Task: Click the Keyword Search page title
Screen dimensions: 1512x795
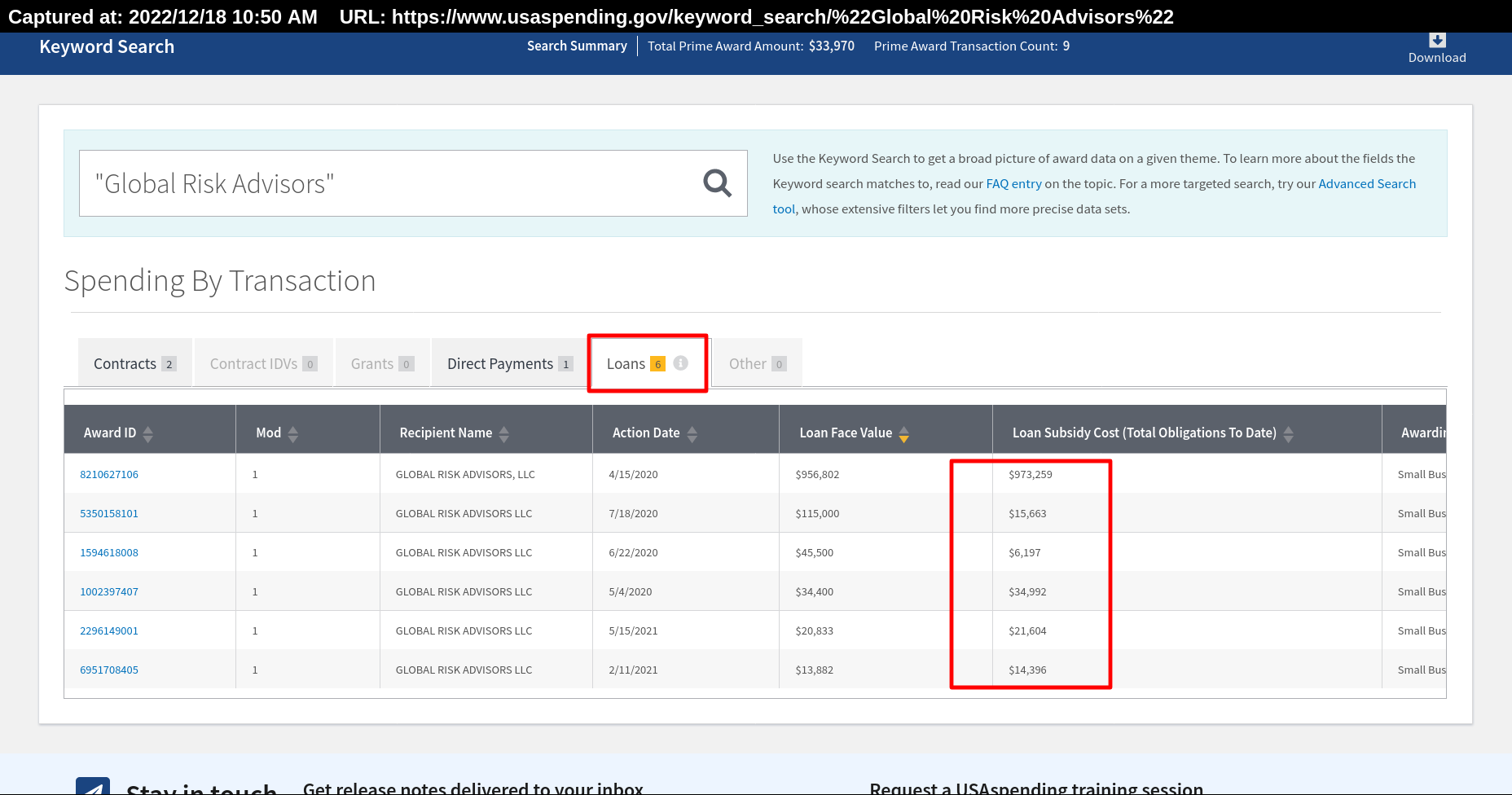Action: 107,46
